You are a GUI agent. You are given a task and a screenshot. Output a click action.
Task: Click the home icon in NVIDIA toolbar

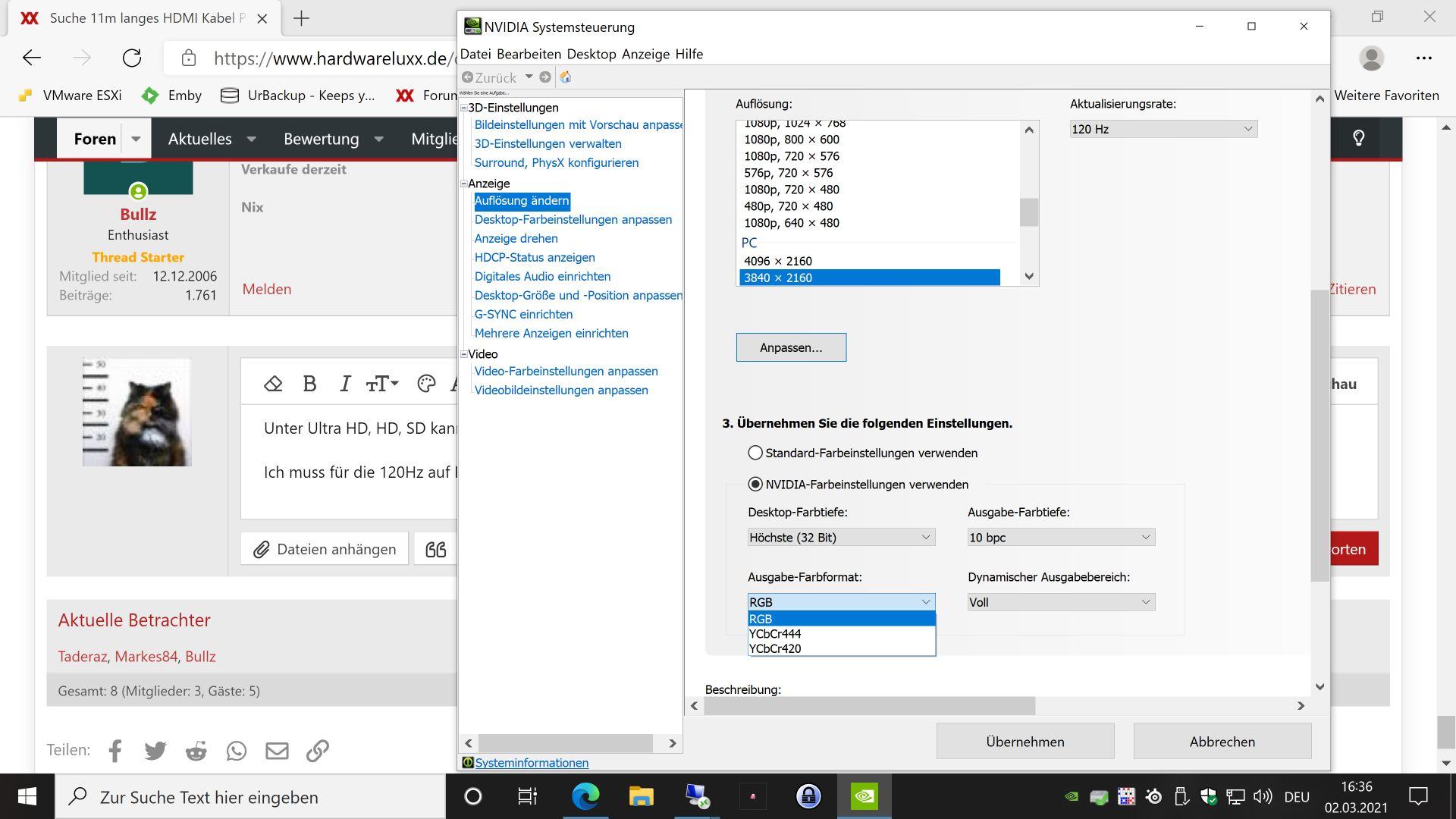point(565,77)
